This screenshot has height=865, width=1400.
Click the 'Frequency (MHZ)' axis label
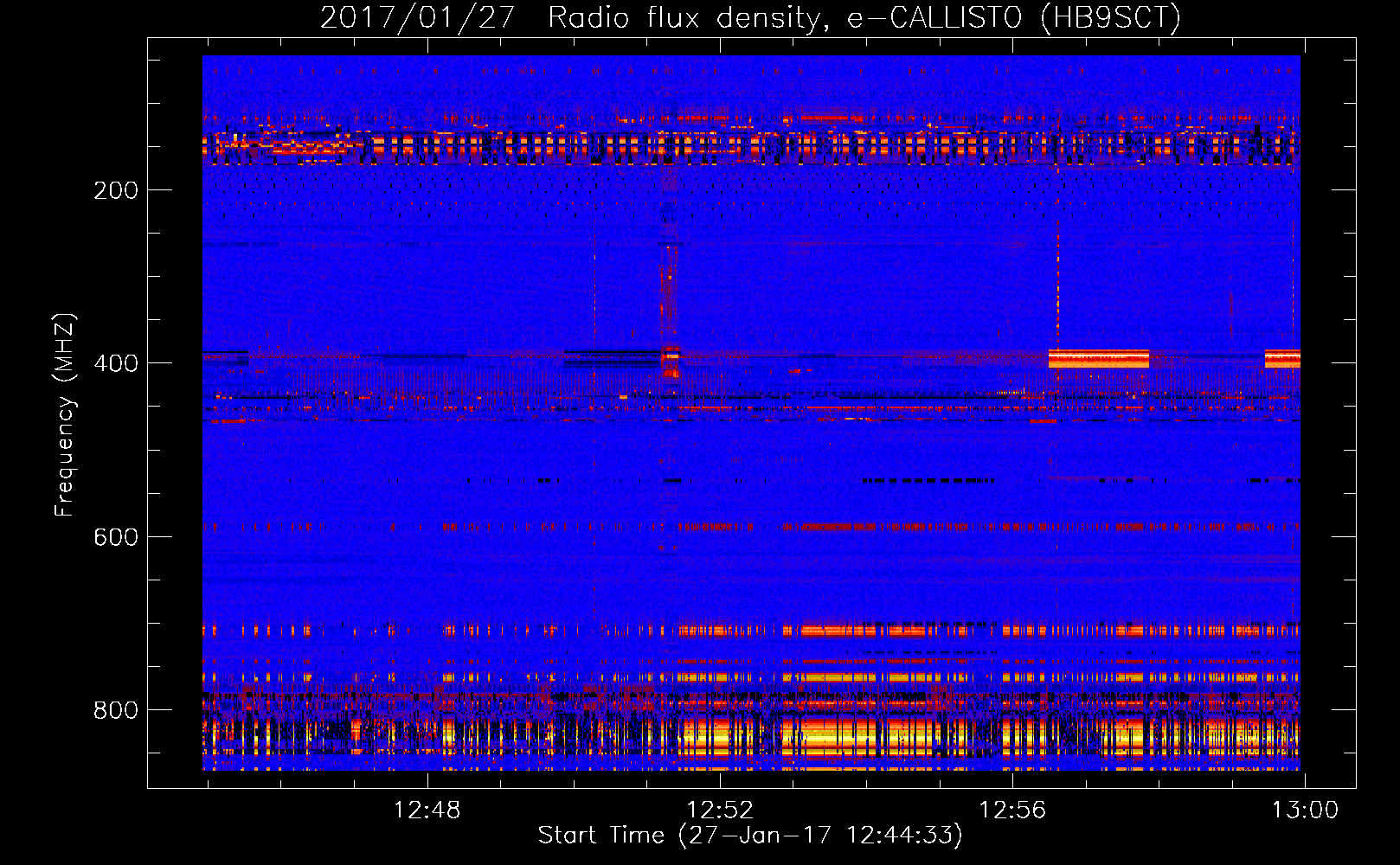tap(64, 414)
